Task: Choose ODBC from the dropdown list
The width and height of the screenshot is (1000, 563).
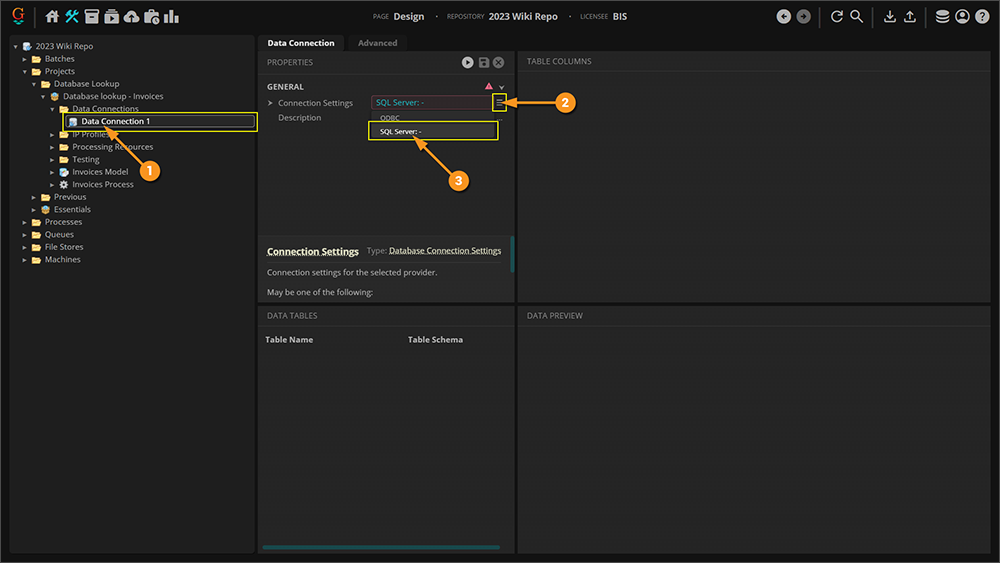Action: click(389, 118)
